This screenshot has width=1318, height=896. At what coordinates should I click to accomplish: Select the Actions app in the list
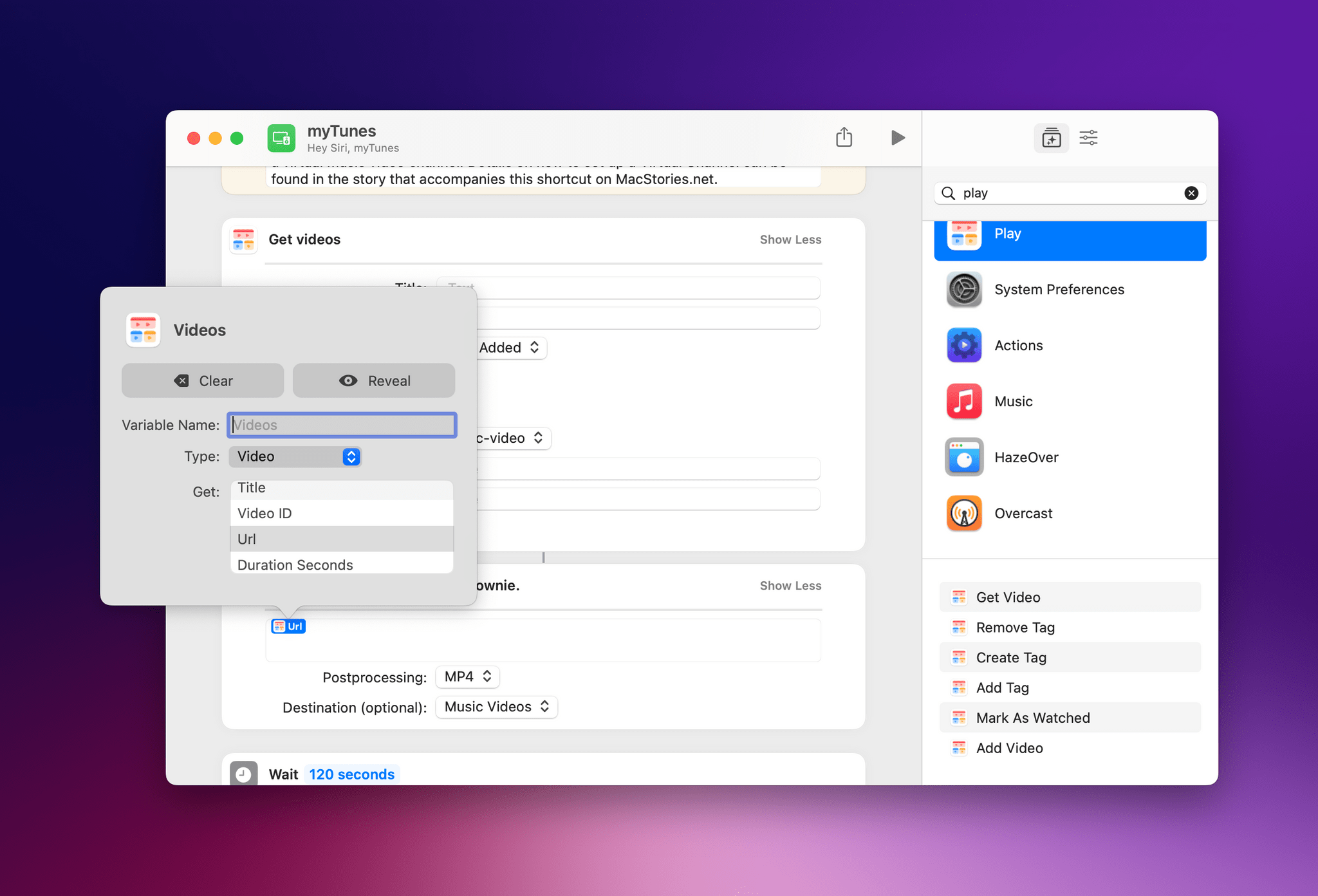(x=1070, y=346)
